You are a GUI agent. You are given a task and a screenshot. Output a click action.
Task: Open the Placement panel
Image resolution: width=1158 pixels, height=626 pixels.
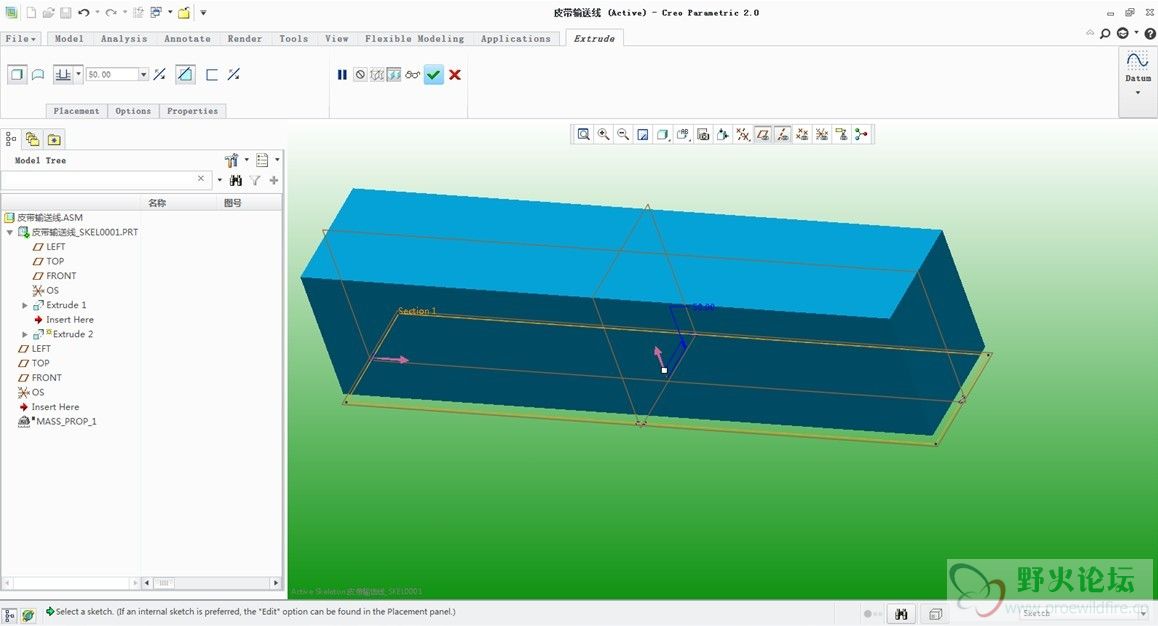76,111
